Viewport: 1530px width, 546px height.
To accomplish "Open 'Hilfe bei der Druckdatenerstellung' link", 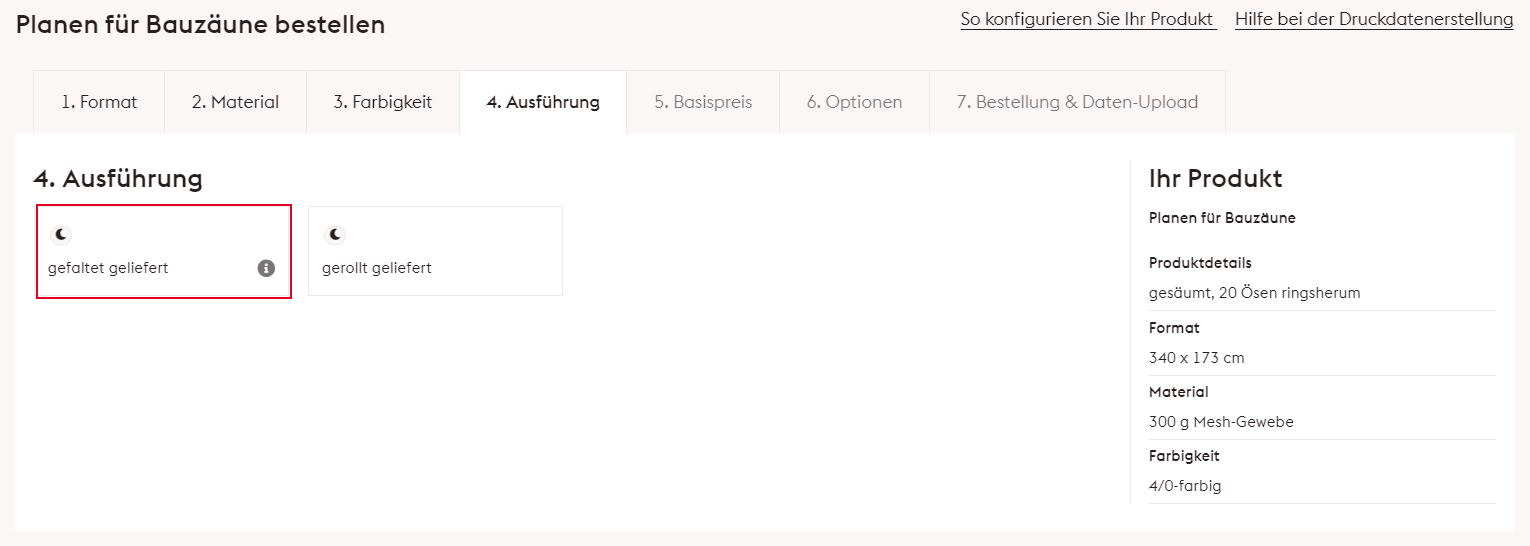I will click(x=1374, y=19).
